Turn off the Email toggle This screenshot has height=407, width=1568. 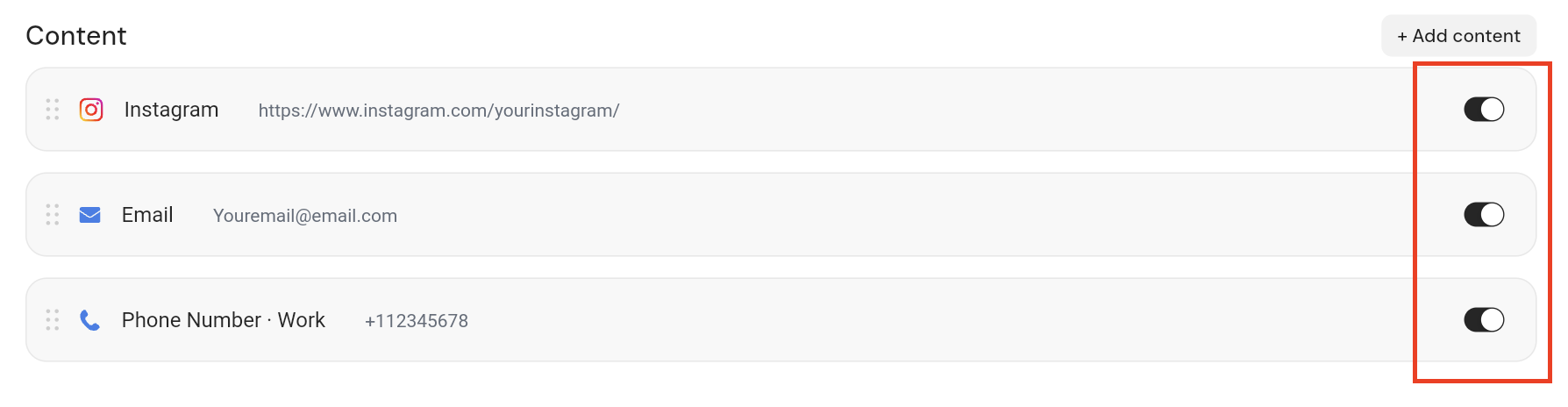[1484, 215]
